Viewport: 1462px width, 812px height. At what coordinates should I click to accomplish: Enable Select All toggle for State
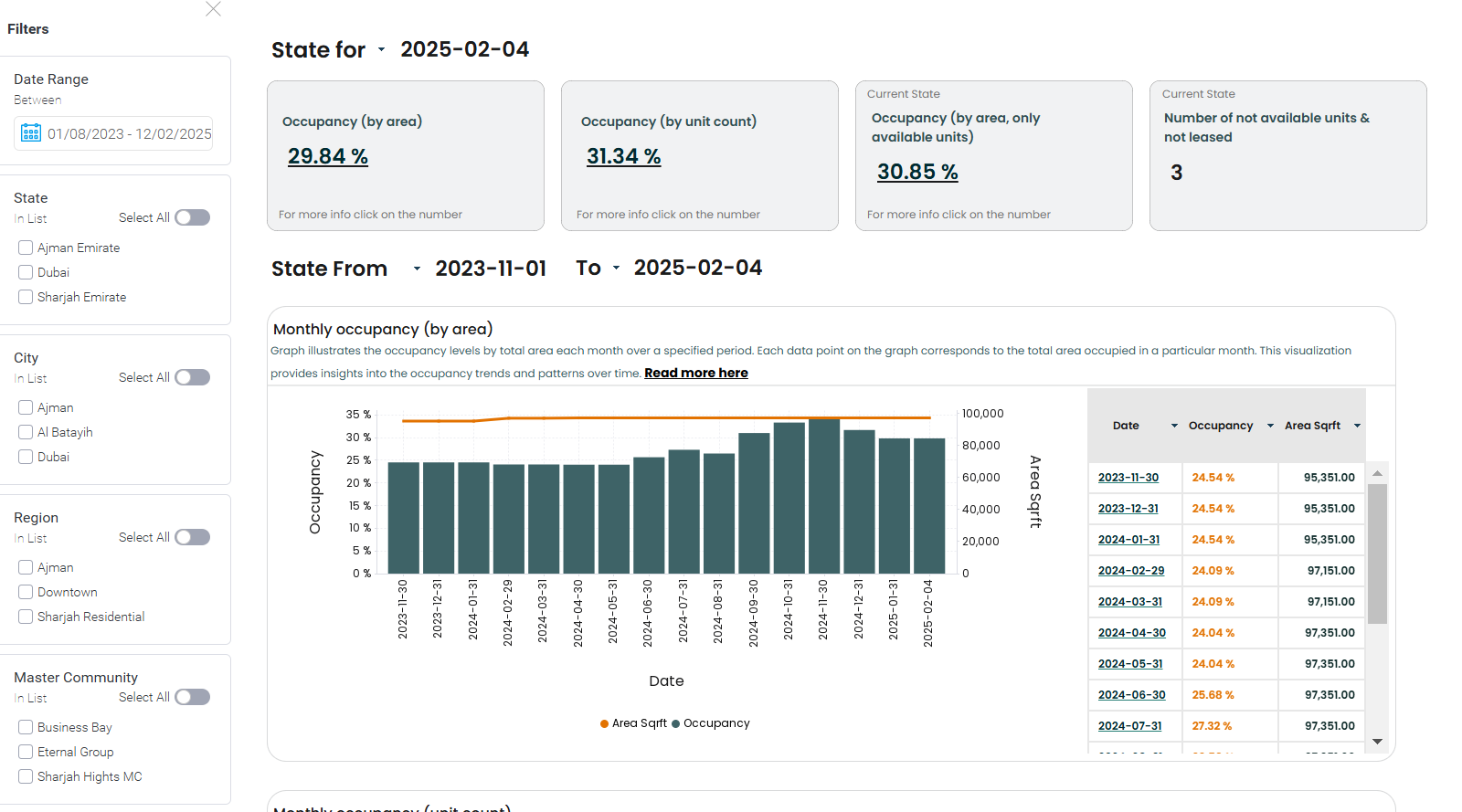193,217
